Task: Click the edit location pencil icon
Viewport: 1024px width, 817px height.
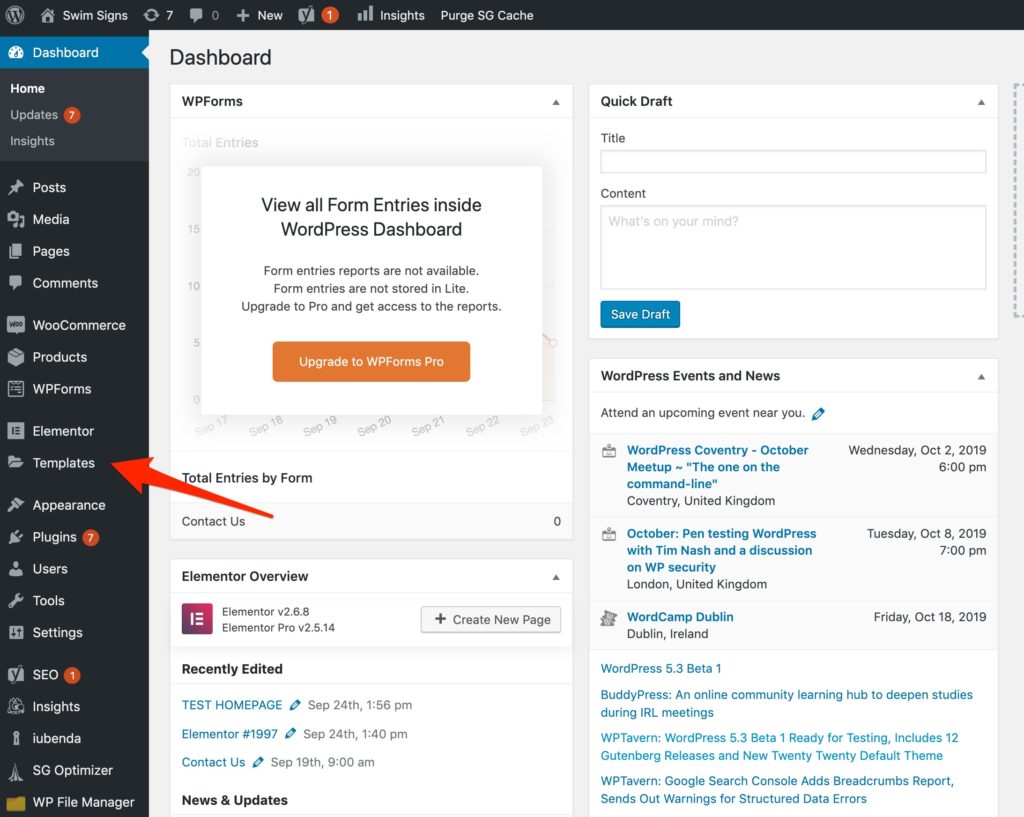Action: pos(819,413)
